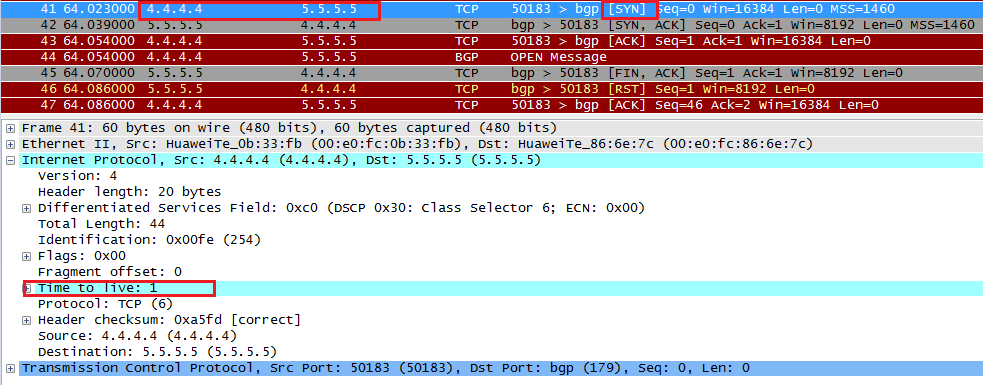Expand the Frame 41 tree node
This screenshot has width=983, height=385.
click(11, 129)
